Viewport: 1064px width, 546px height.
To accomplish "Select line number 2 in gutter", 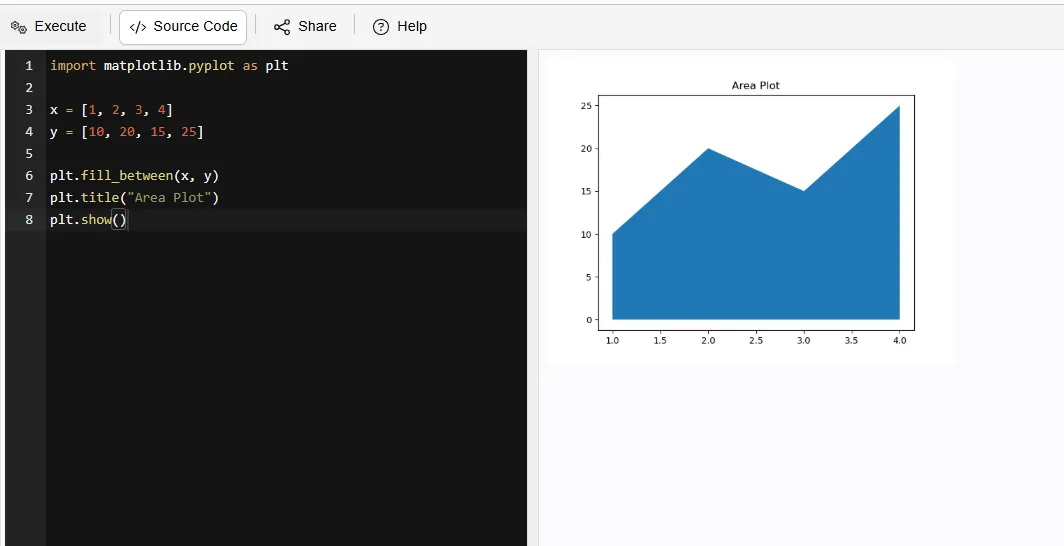I will click(x=28, y=87).
